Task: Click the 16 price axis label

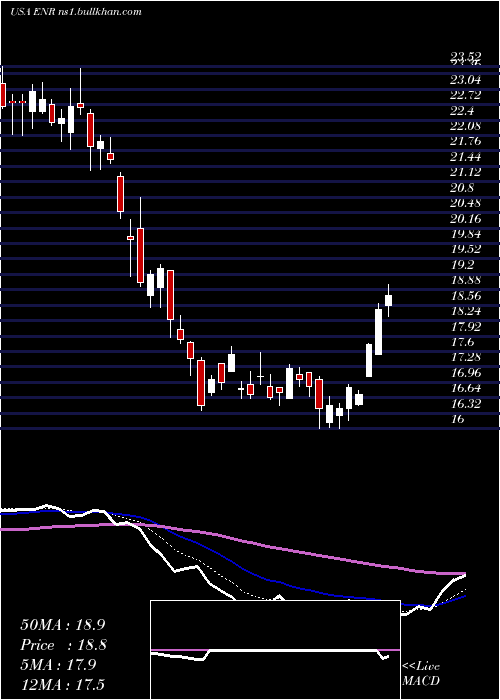Action: click(458, 419)
